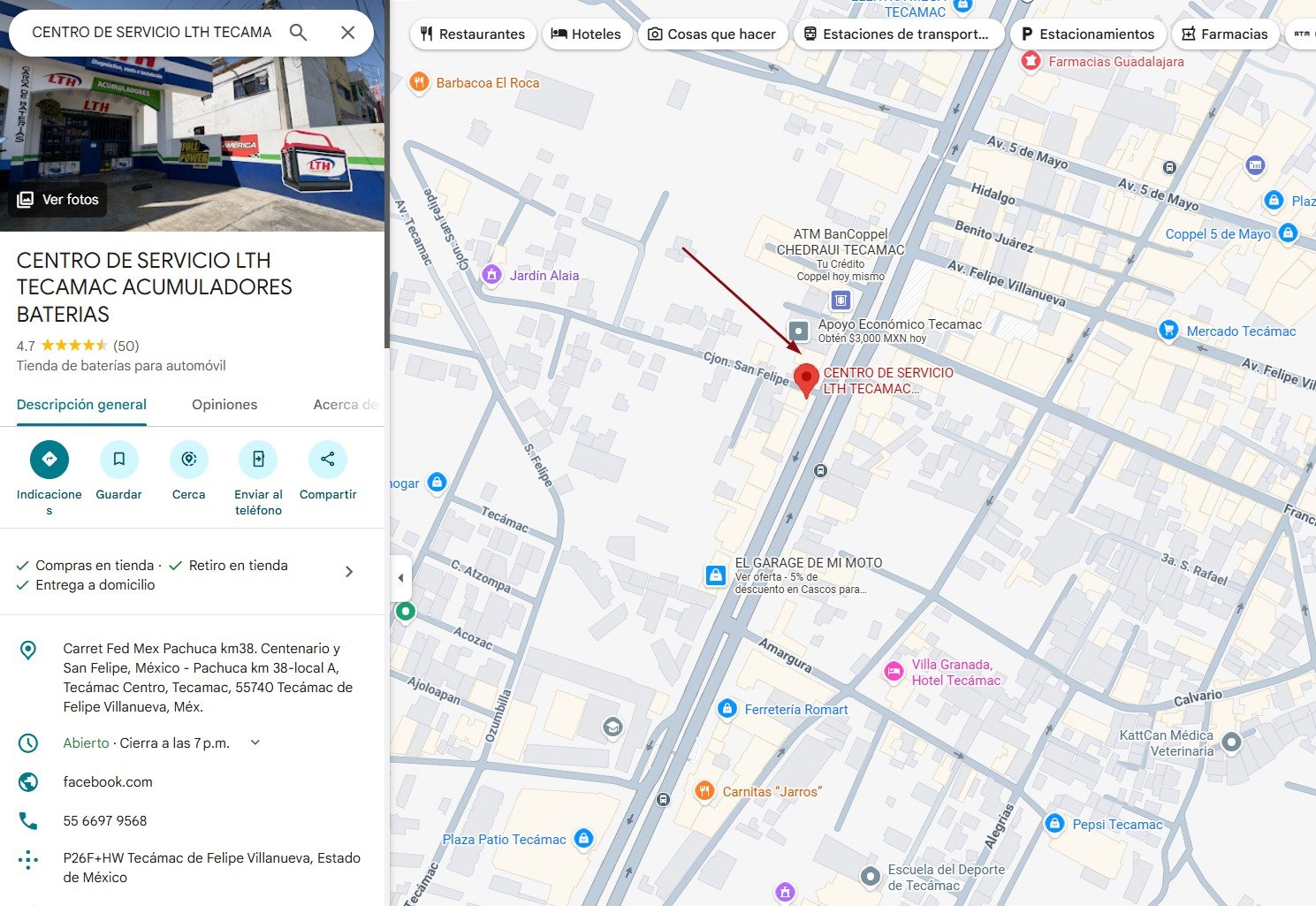
Task: Click EL GARAGE DE MI MOTO marker
Action: tap(716, 575)
